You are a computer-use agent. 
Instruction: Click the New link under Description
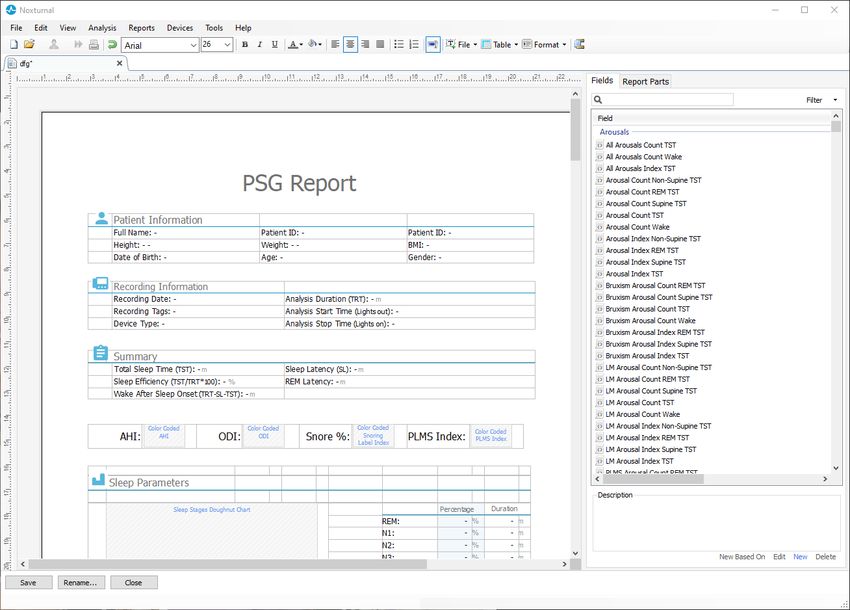point(800,557)
